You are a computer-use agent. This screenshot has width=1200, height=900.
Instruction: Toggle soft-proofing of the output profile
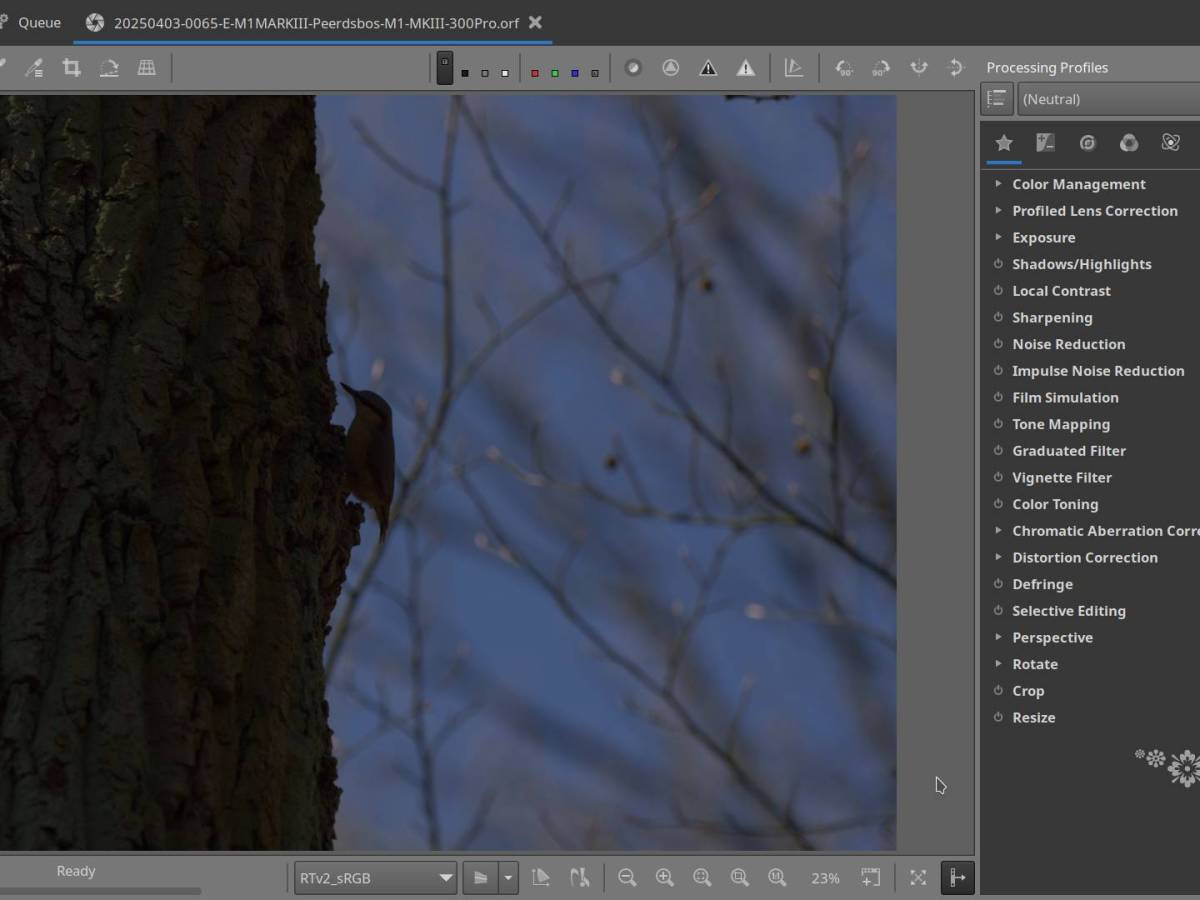[x=541, y=878]
